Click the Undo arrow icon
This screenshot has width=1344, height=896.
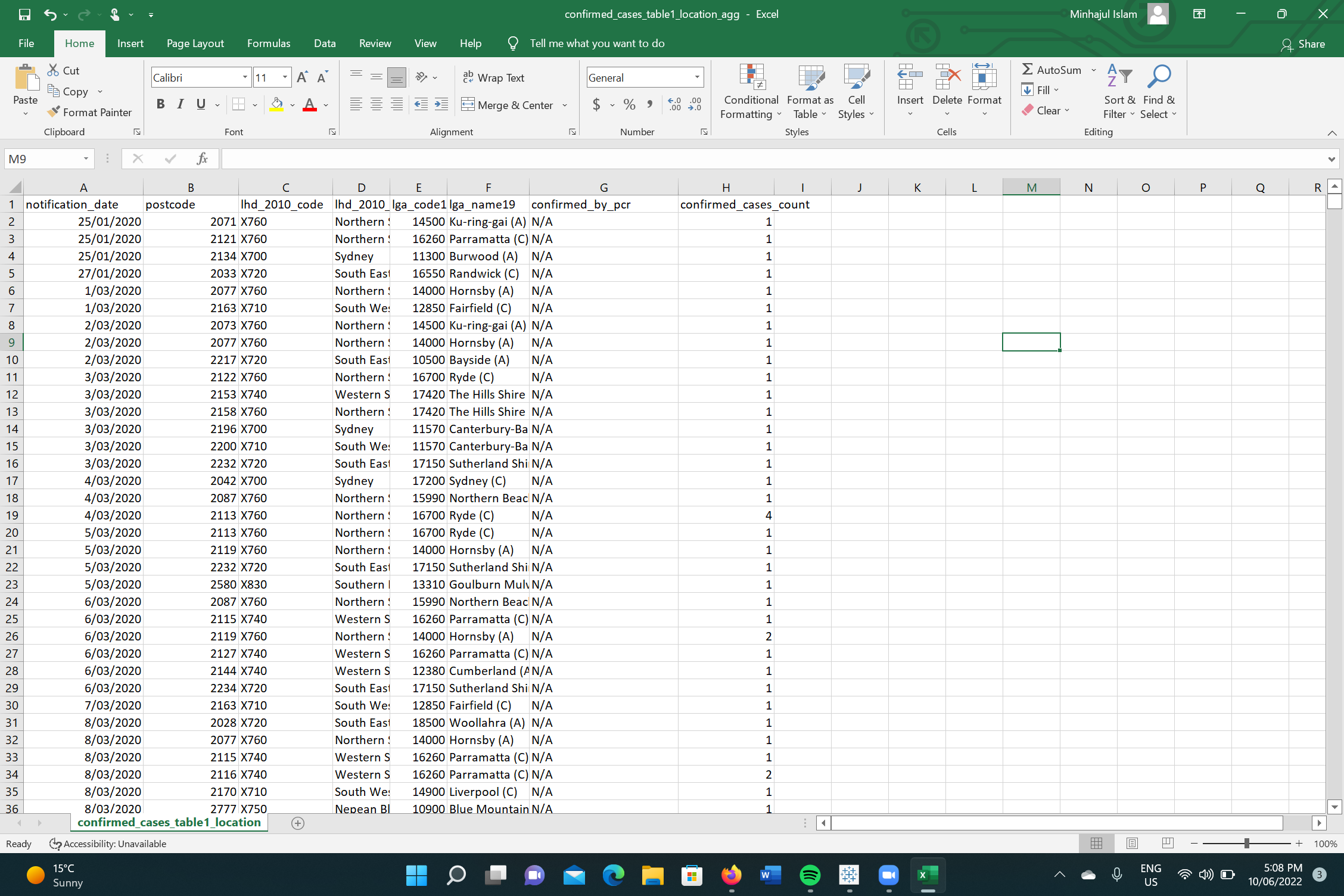point(50,14)
